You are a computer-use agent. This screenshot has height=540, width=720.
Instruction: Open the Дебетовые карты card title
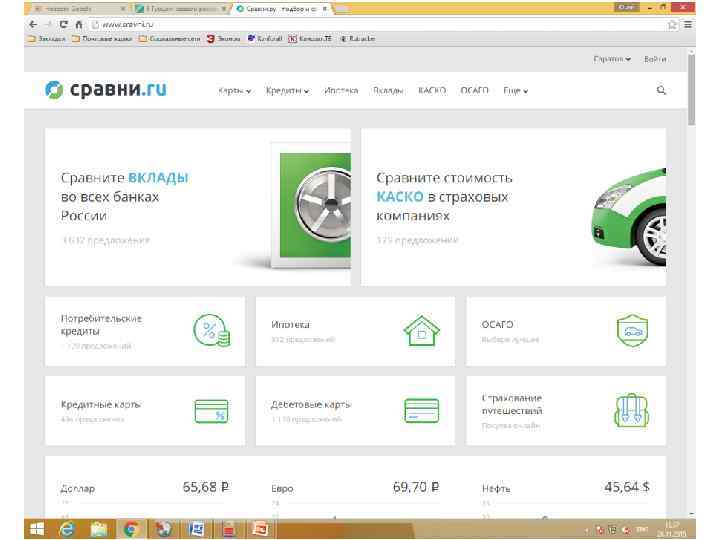click(x=311, y=405)
